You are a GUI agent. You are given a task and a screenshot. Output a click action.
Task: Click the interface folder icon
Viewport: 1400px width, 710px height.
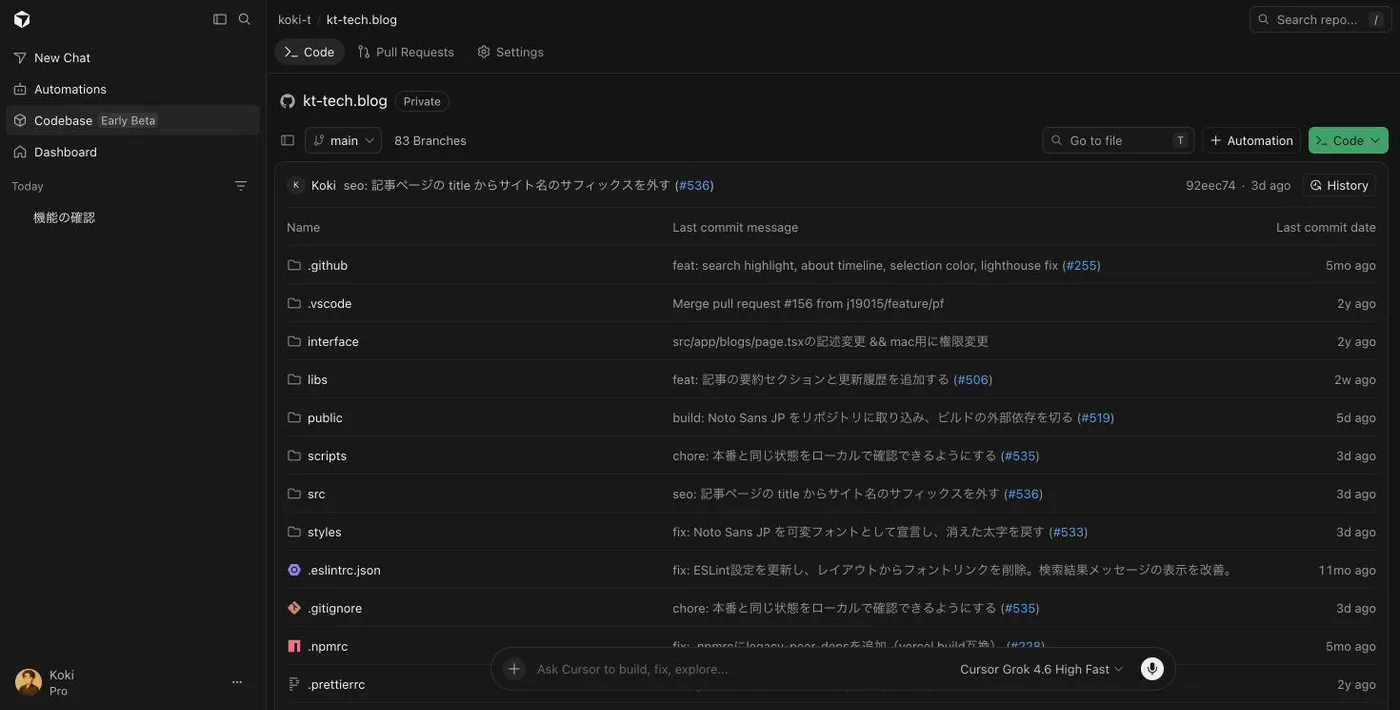(x=294, y=341)
